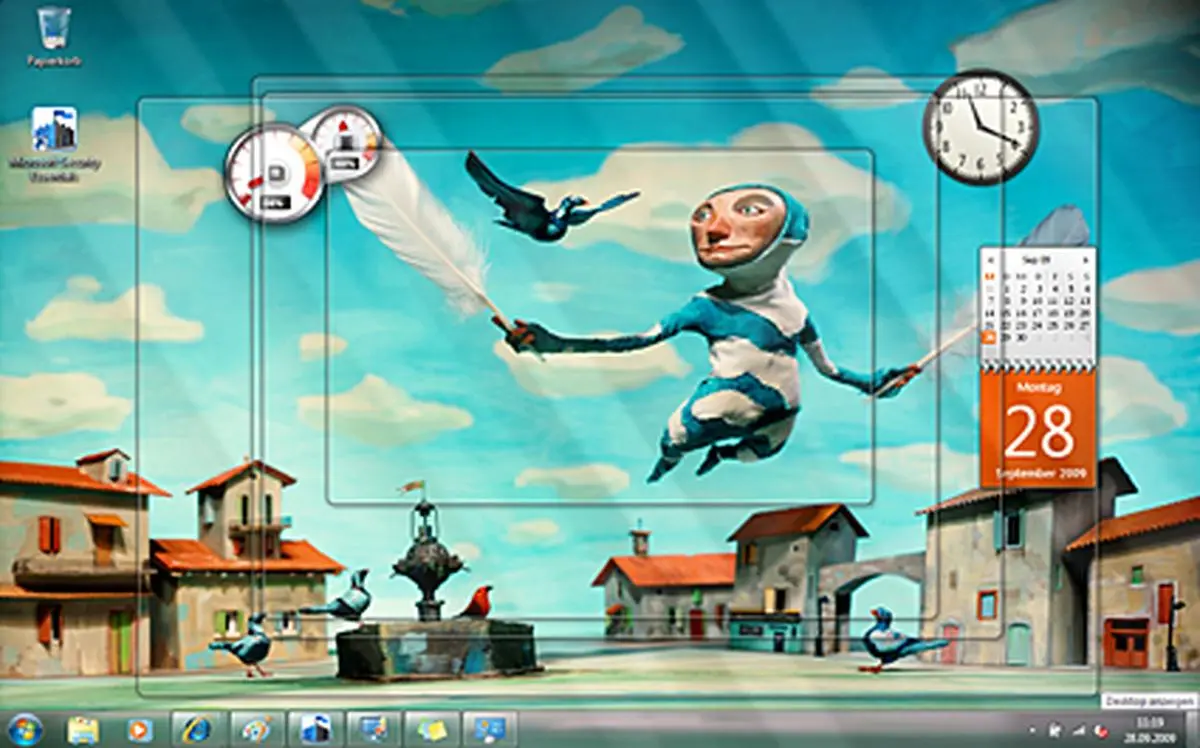The image size is (1200, 748).
Task: Expand hidden system tray icons arrow
Action: click(1032, 729)
